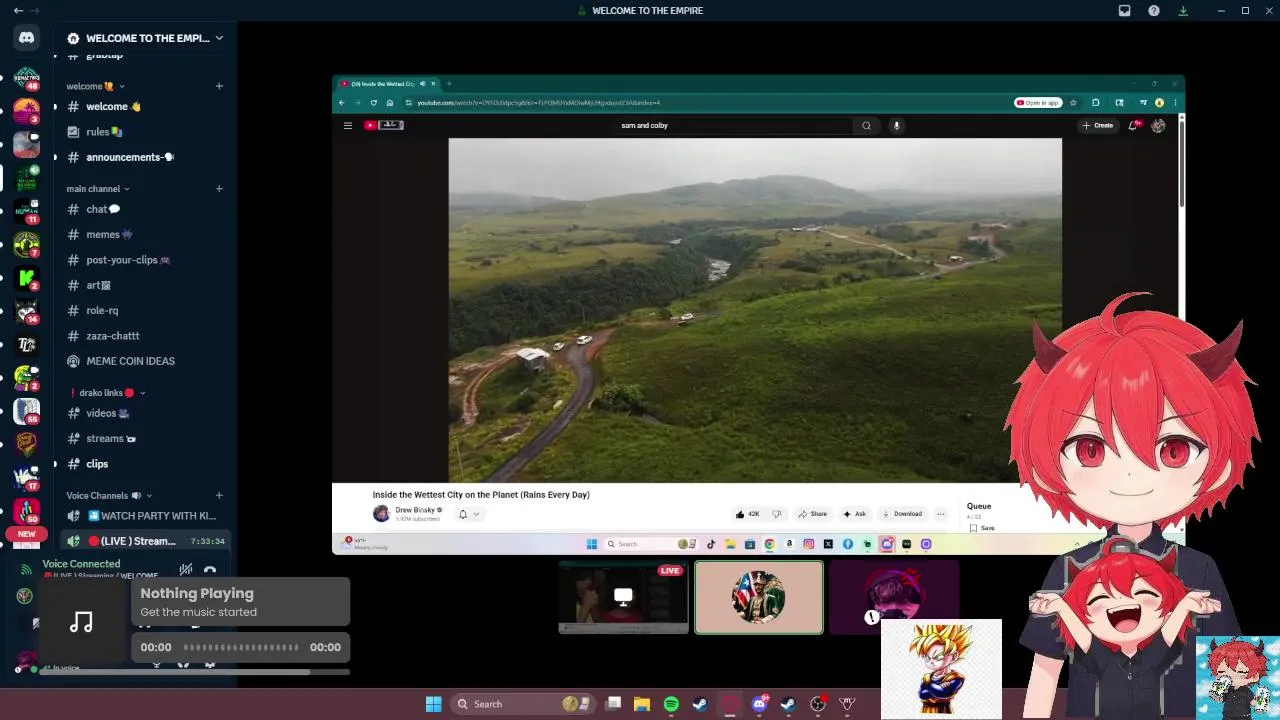Image resolution: width=1280 pixels, height=720 pixels.
Task: Open the music note widget icon
Action: click(82, 622)
